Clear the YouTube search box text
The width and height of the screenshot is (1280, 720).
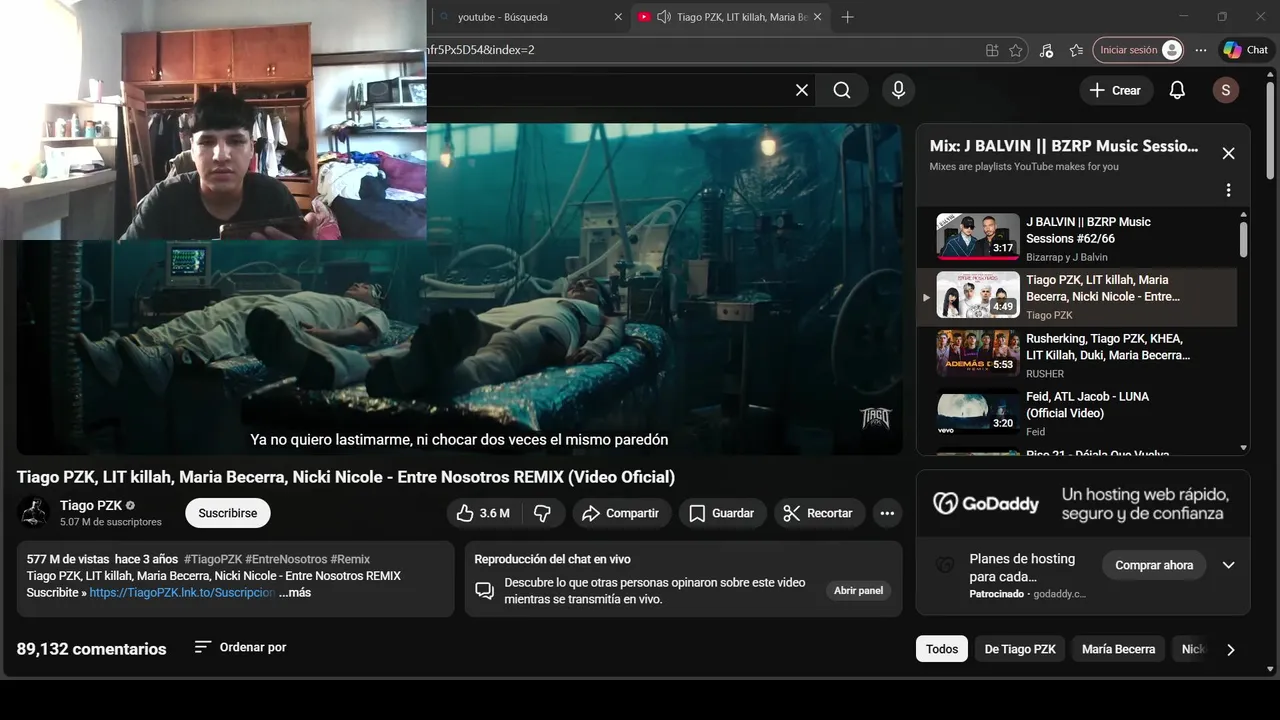(x=801, y=90)
